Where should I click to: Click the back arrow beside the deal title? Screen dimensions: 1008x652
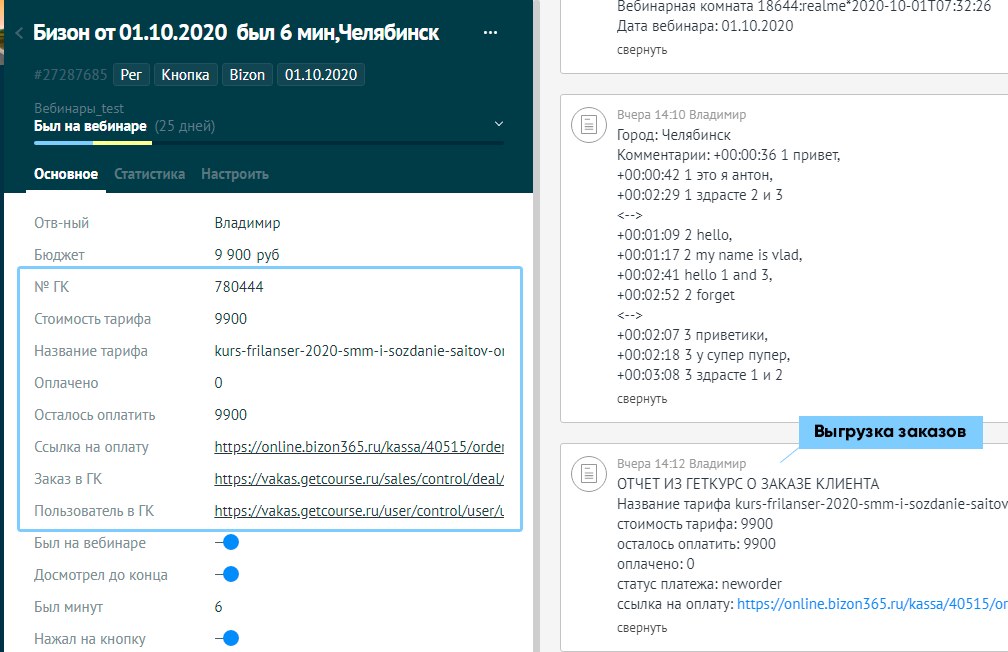[x=20, y=34]
